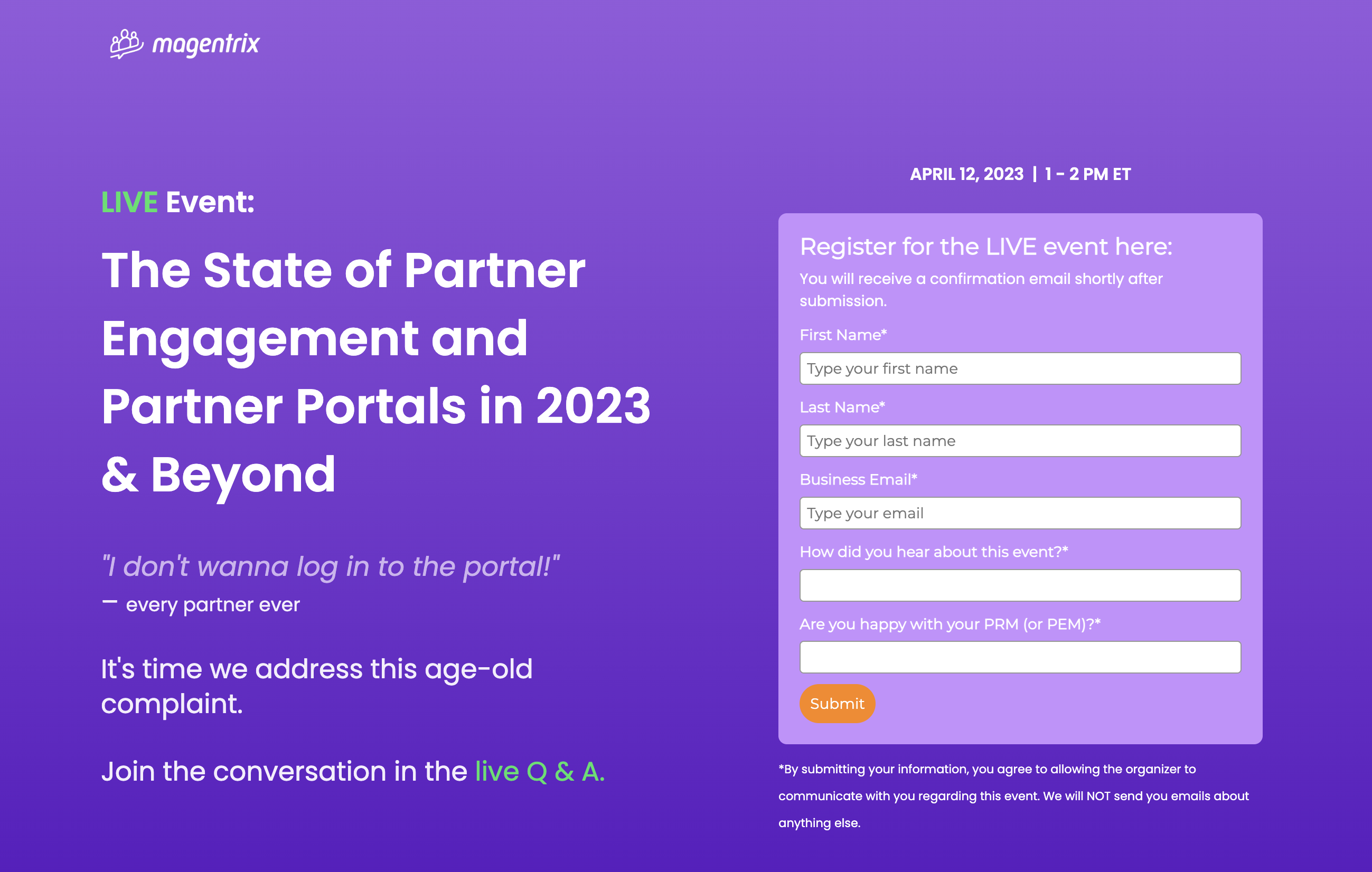1372x872 pixels.
Task: Select the Business Email text box
Action: [x=1020, y=513]
